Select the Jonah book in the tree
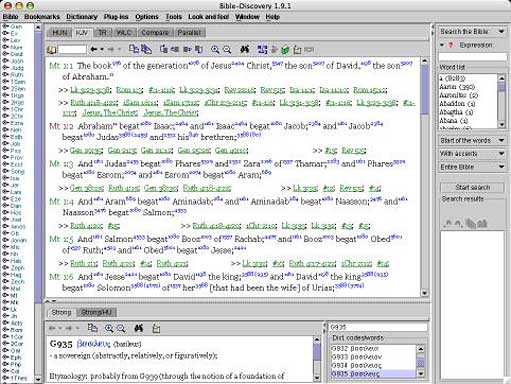 point(18,240)
